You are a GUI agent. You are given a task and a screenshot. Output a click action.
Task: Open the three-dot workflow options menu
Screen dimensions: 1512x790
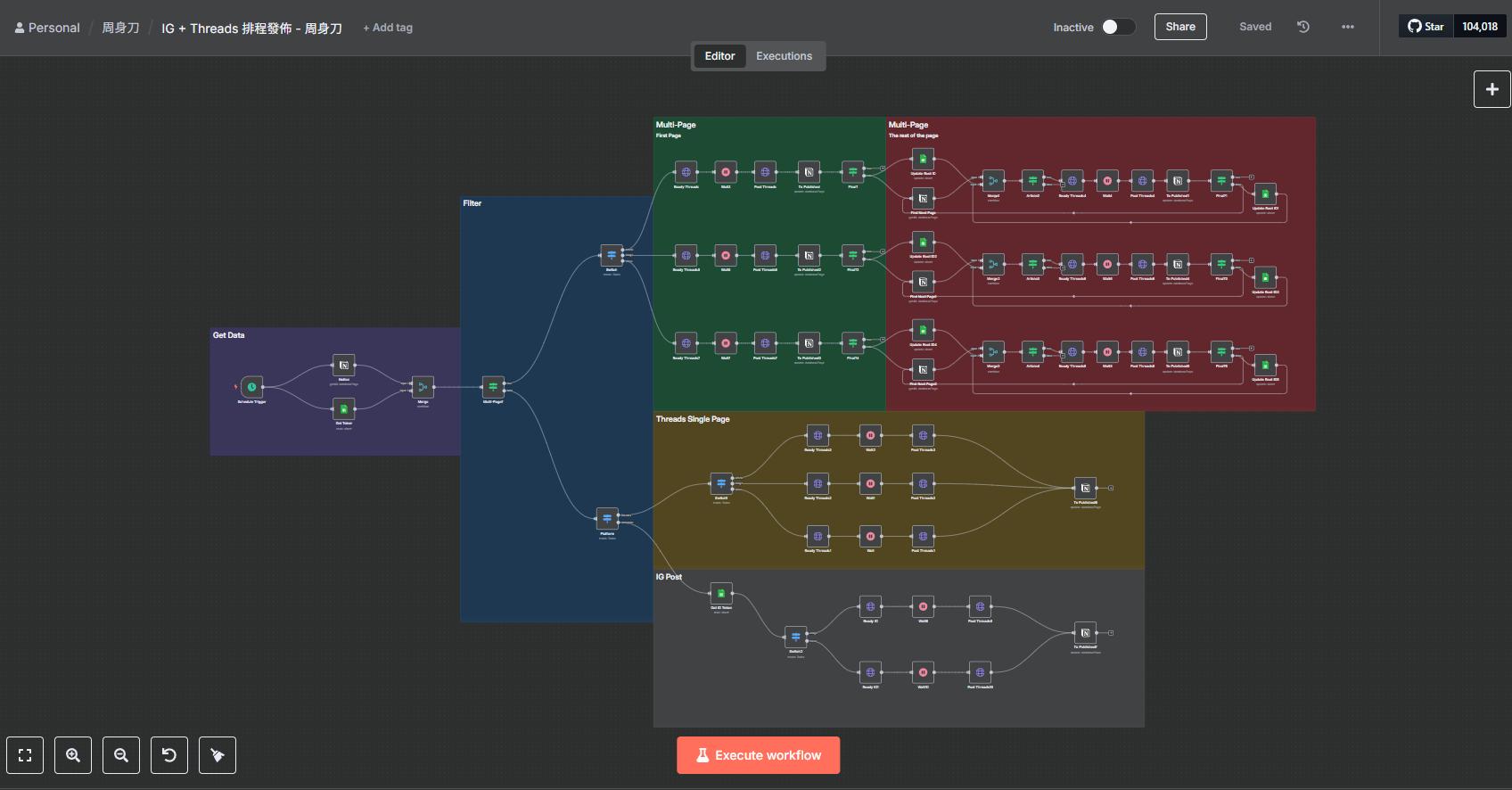pyautogui.click(x=1348, y=27)
